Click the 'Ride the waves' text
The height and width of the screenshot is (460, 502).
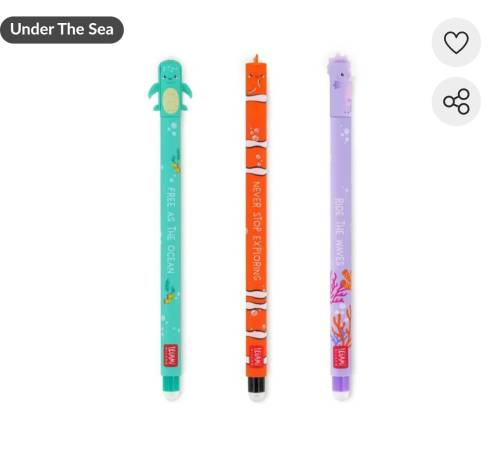point(340,232)
